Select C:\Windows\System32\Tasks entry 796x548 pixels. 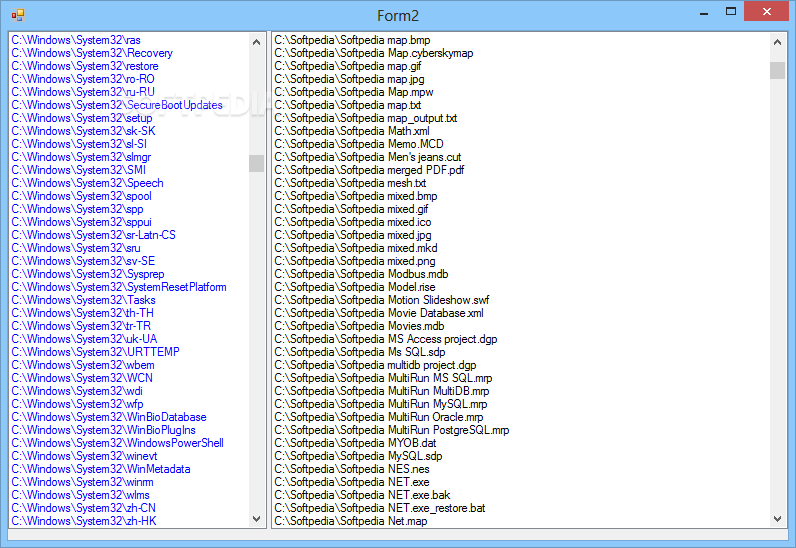point(83,300)
